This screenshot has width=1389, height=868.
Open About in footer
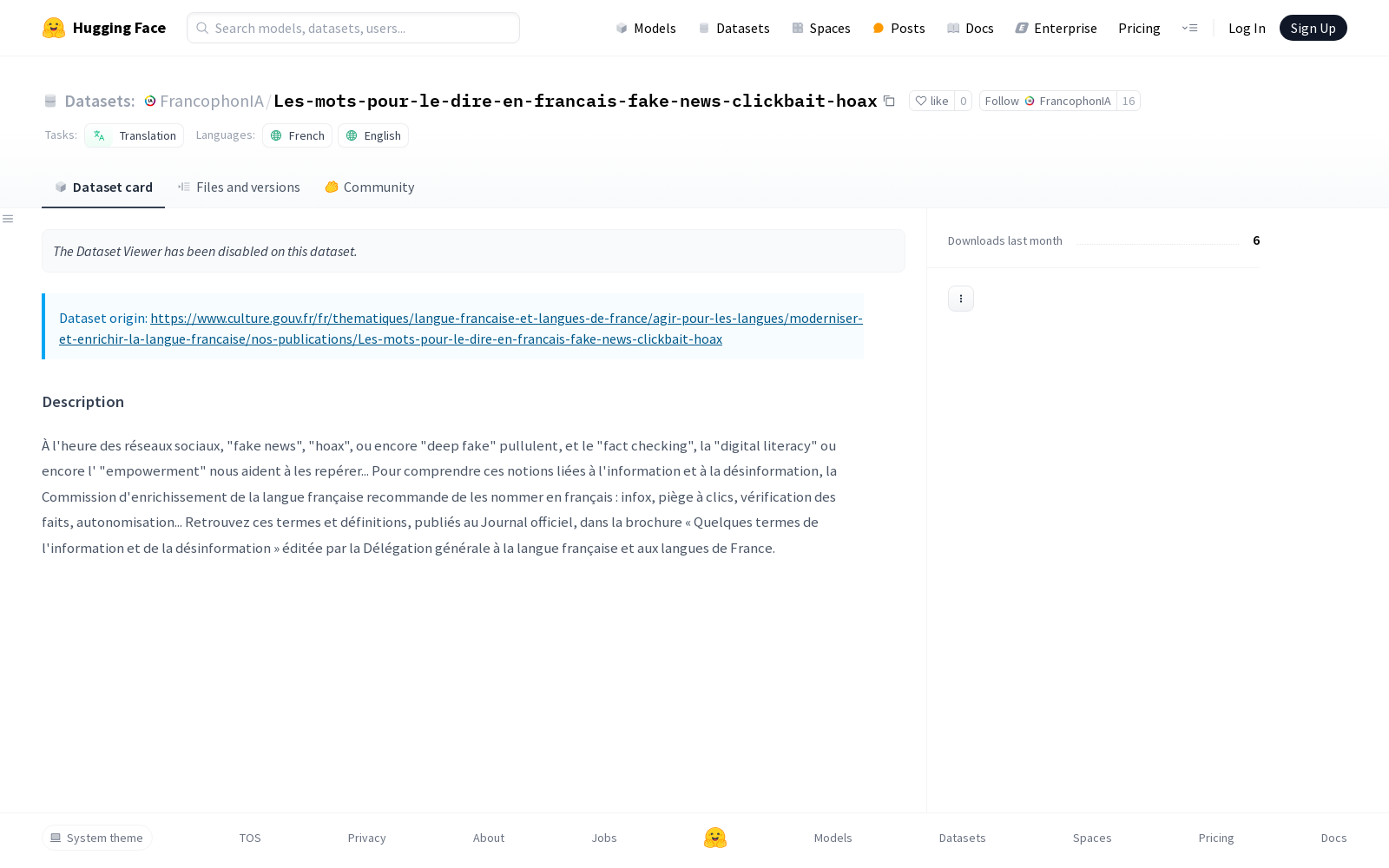tap(489, 838)
